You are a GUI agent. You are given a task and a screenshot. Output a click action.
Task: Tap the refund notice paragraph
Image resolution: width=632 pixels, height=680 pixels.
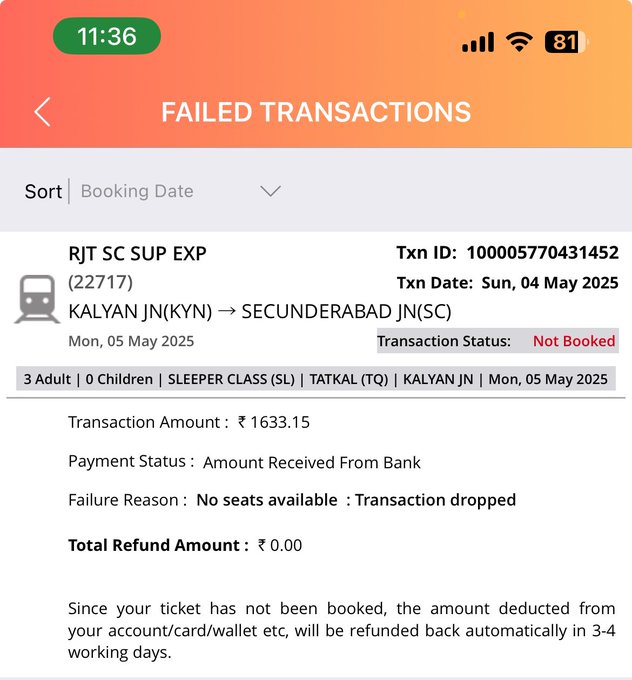click(341, 631)
